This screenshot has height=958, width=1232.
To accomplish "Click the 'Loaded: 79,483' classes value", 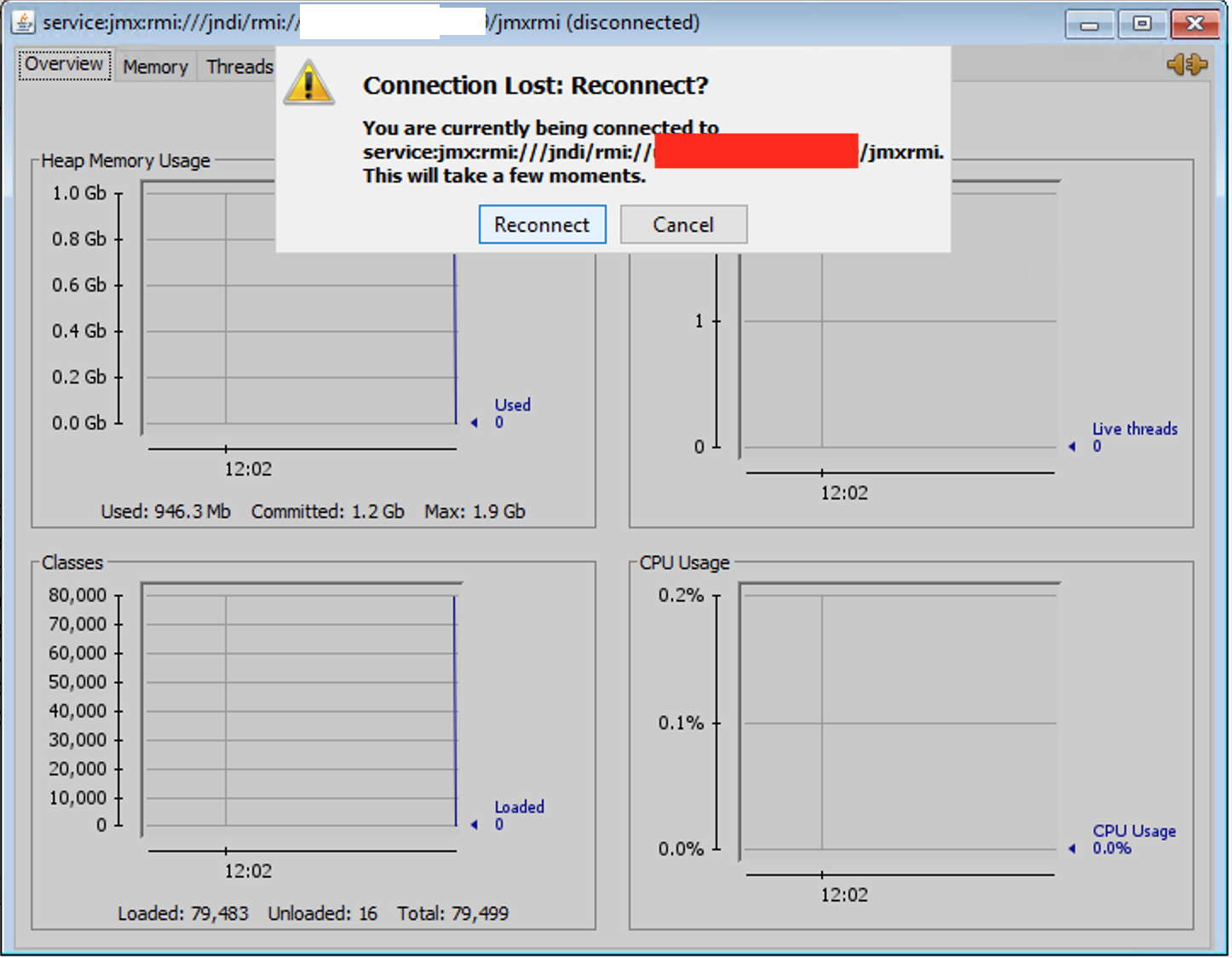I will point(183,914).
